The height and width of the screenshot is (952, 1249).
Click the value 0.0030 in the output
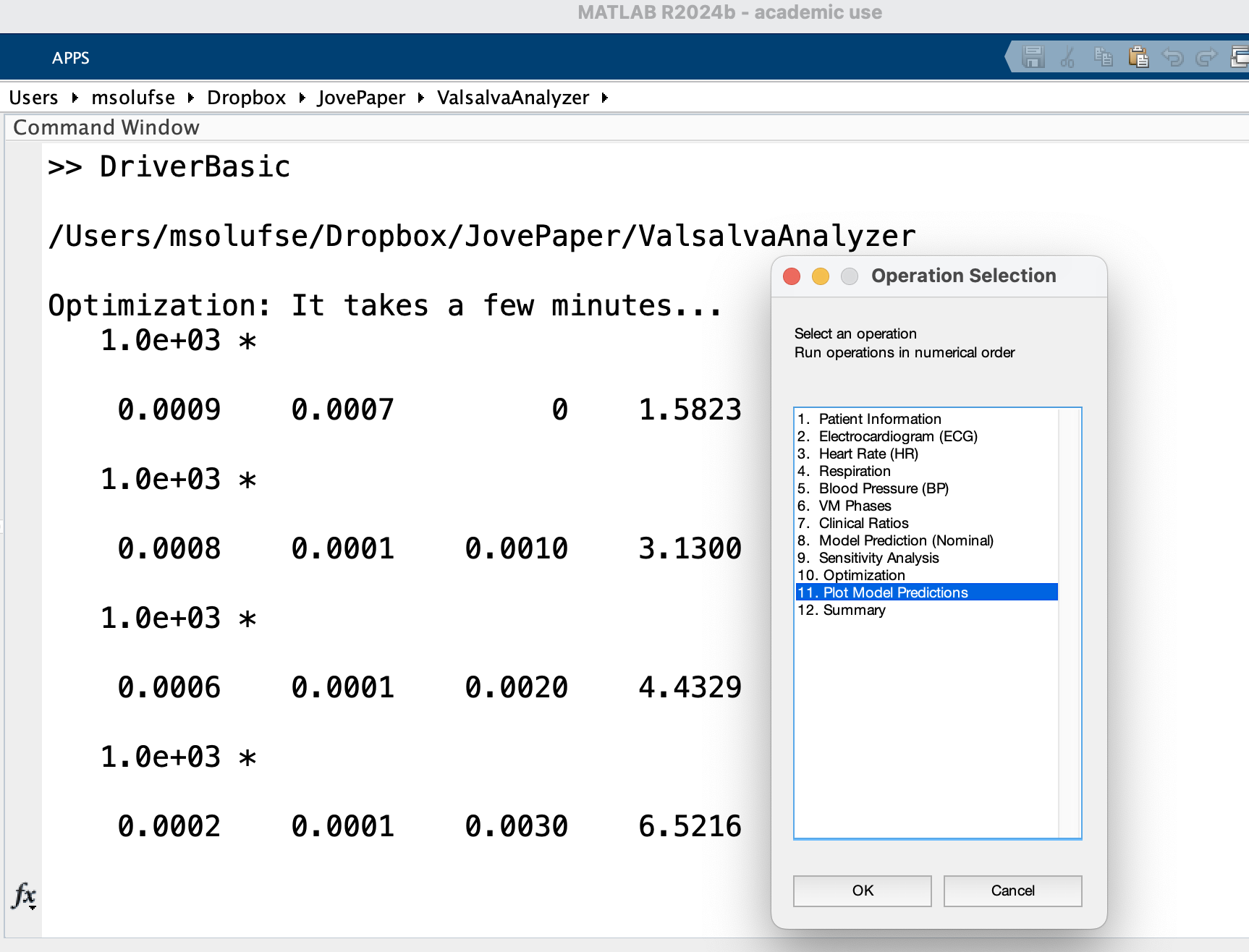point(517,827)
